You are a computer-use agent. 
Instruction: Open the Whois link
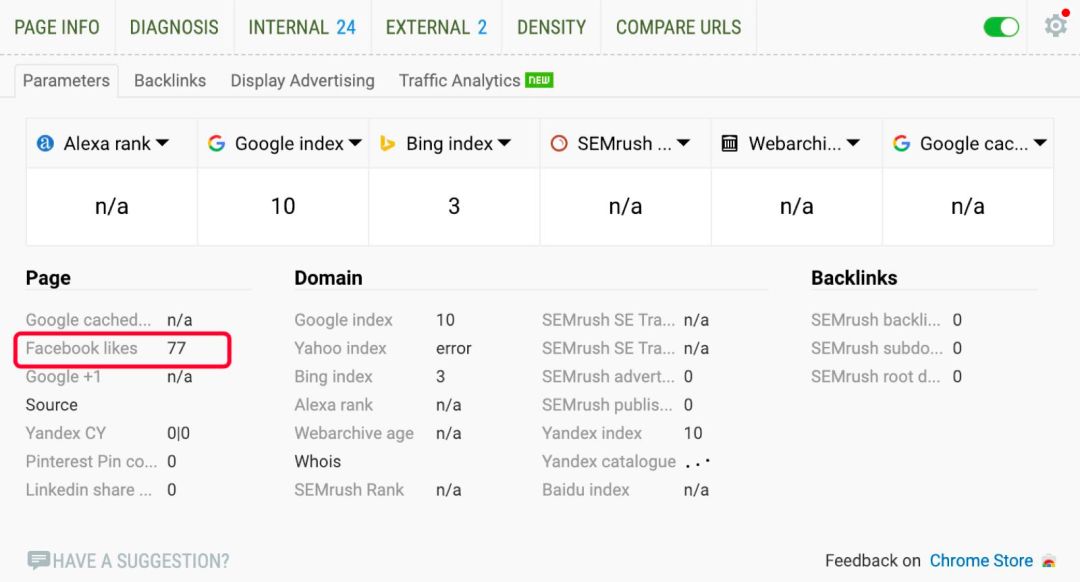[x=318, y=461]
